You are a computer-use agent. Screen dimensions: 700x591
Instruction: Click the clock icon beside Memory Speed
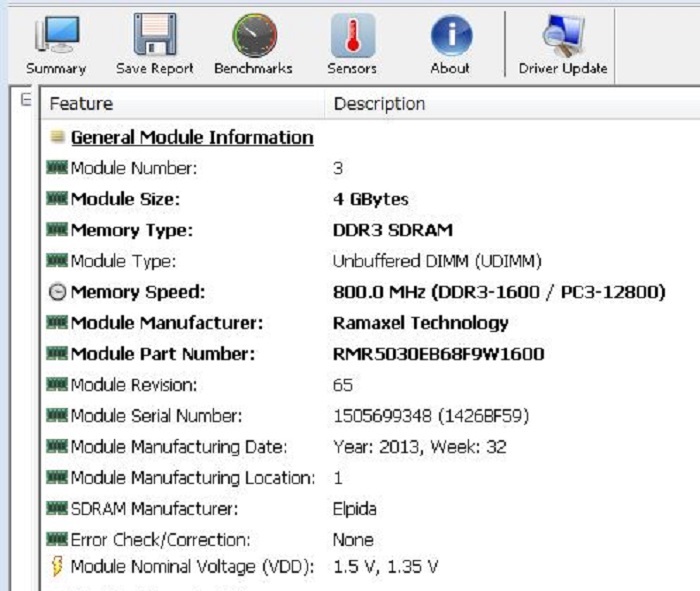coord(57,292)
